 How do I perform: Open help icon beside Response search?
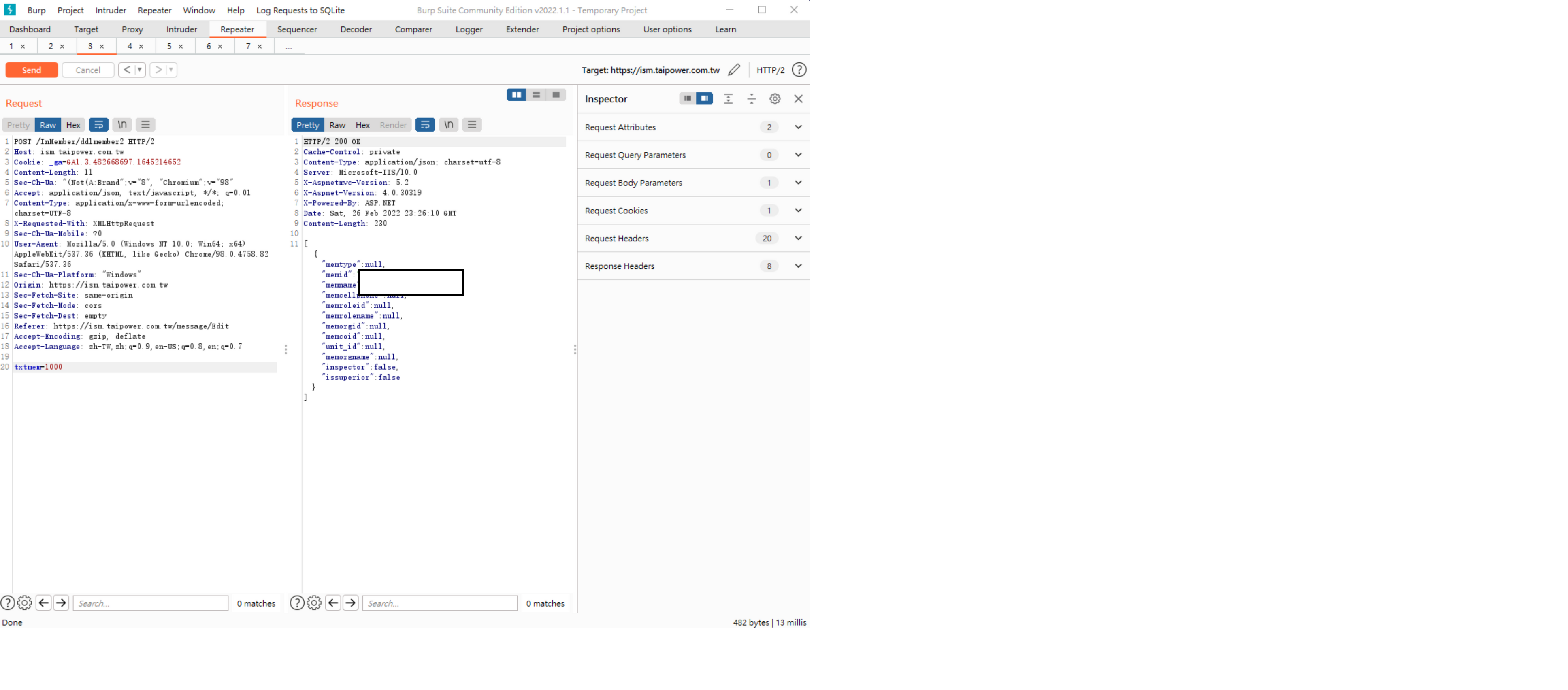tap(297, 603)
